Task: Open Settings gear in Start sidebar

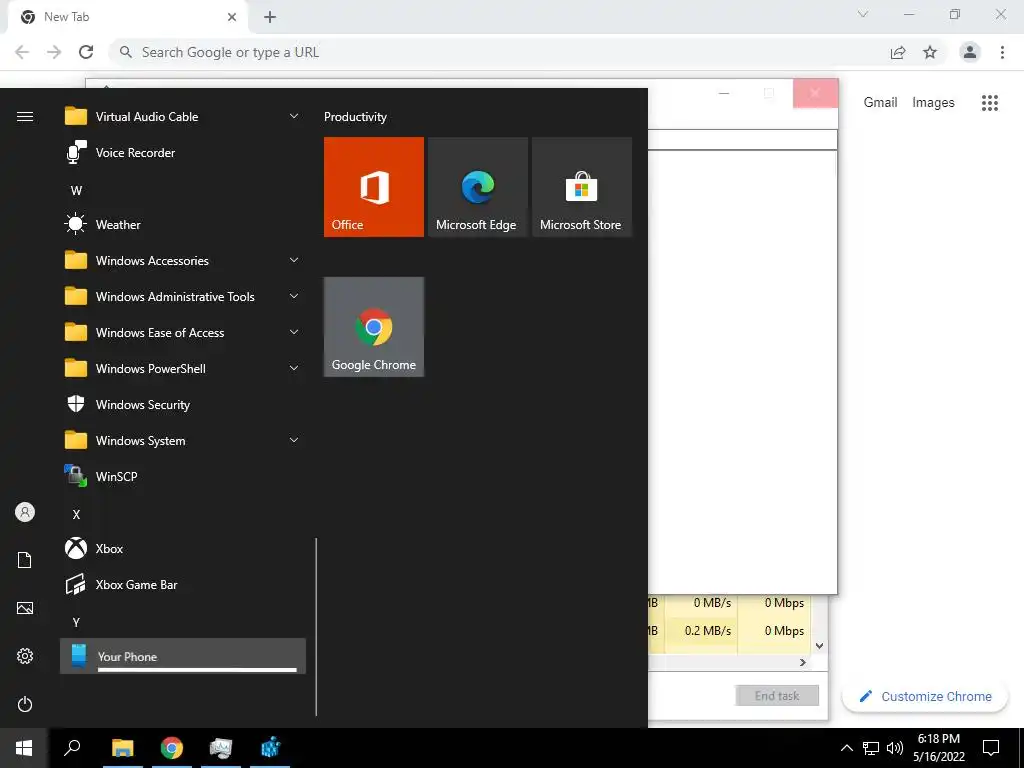Action: pyautogui.click(x=25, y=656)
